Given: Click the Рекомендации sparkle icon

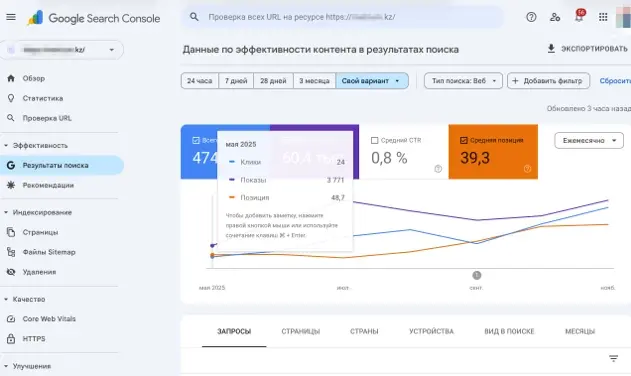Looking at the screenshot, I should (11, 185).
